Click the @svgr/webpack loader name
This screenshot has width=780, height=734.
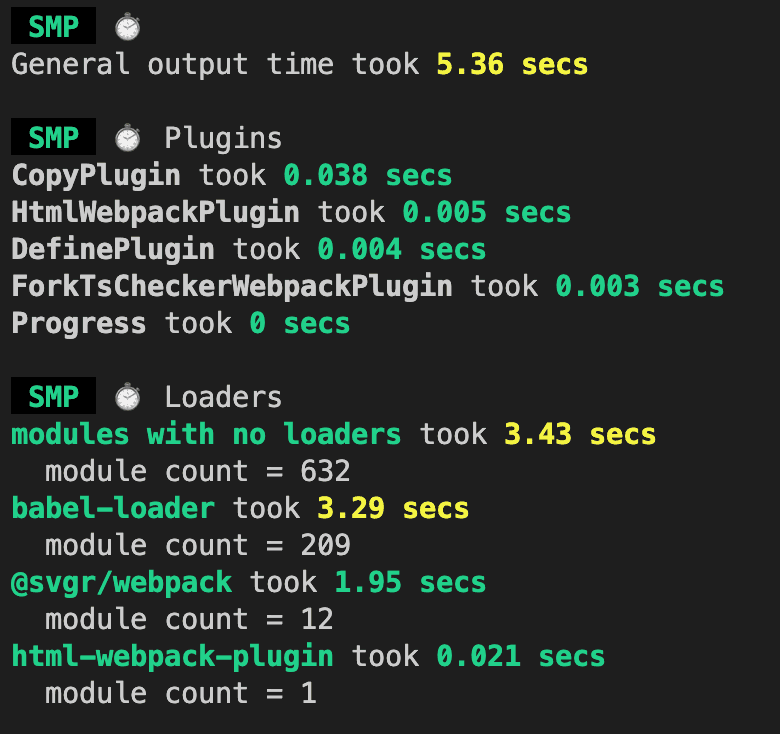pos(121,582)
